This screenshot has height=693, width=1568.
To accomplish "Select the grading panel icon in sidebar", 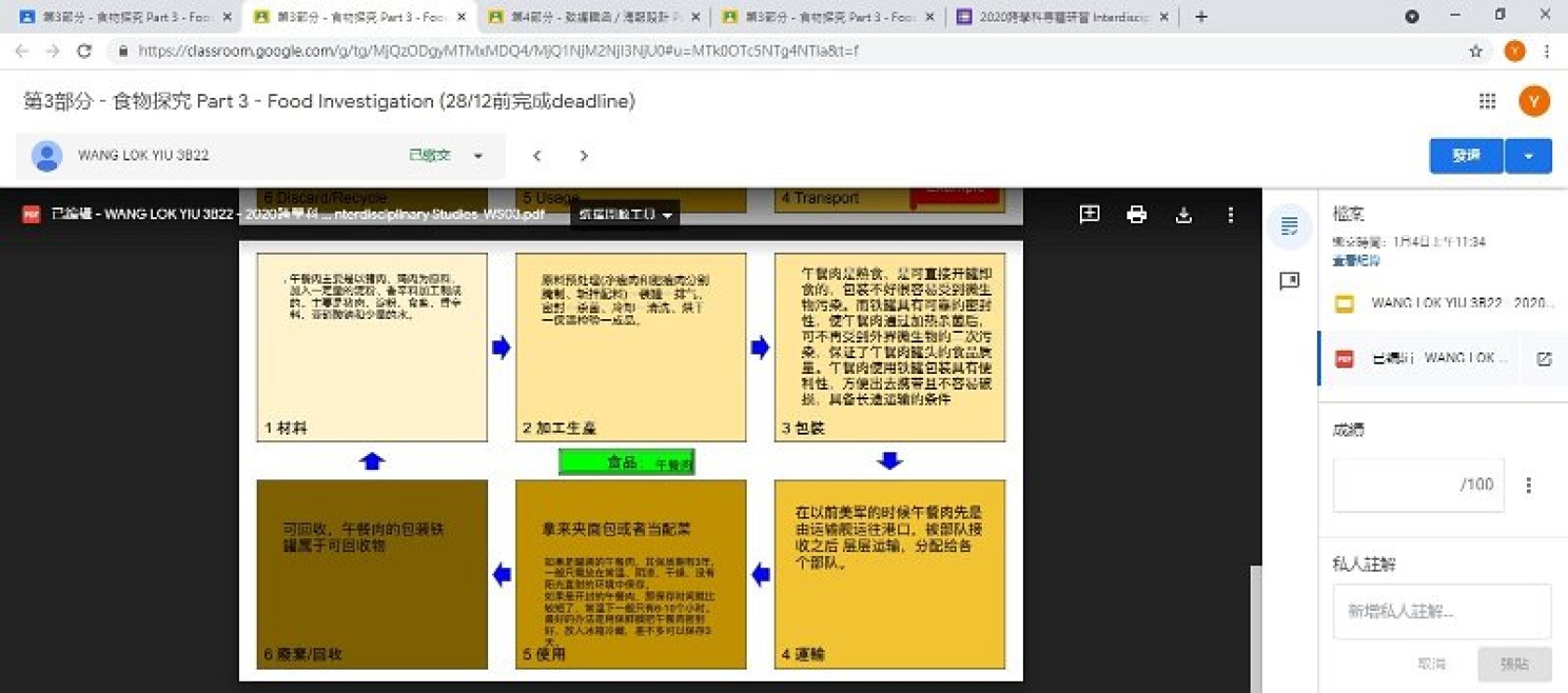I will point(1289,226).
